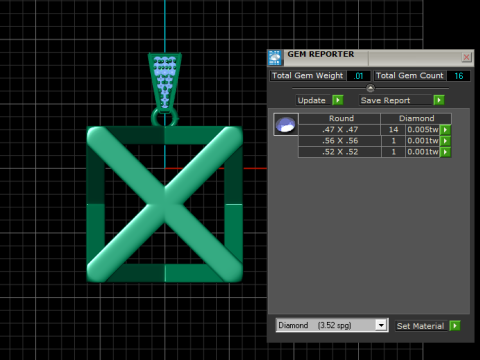Select the X-shaped pendant center
This screenshot has height=360, width=480.
(x=165, y=204)
